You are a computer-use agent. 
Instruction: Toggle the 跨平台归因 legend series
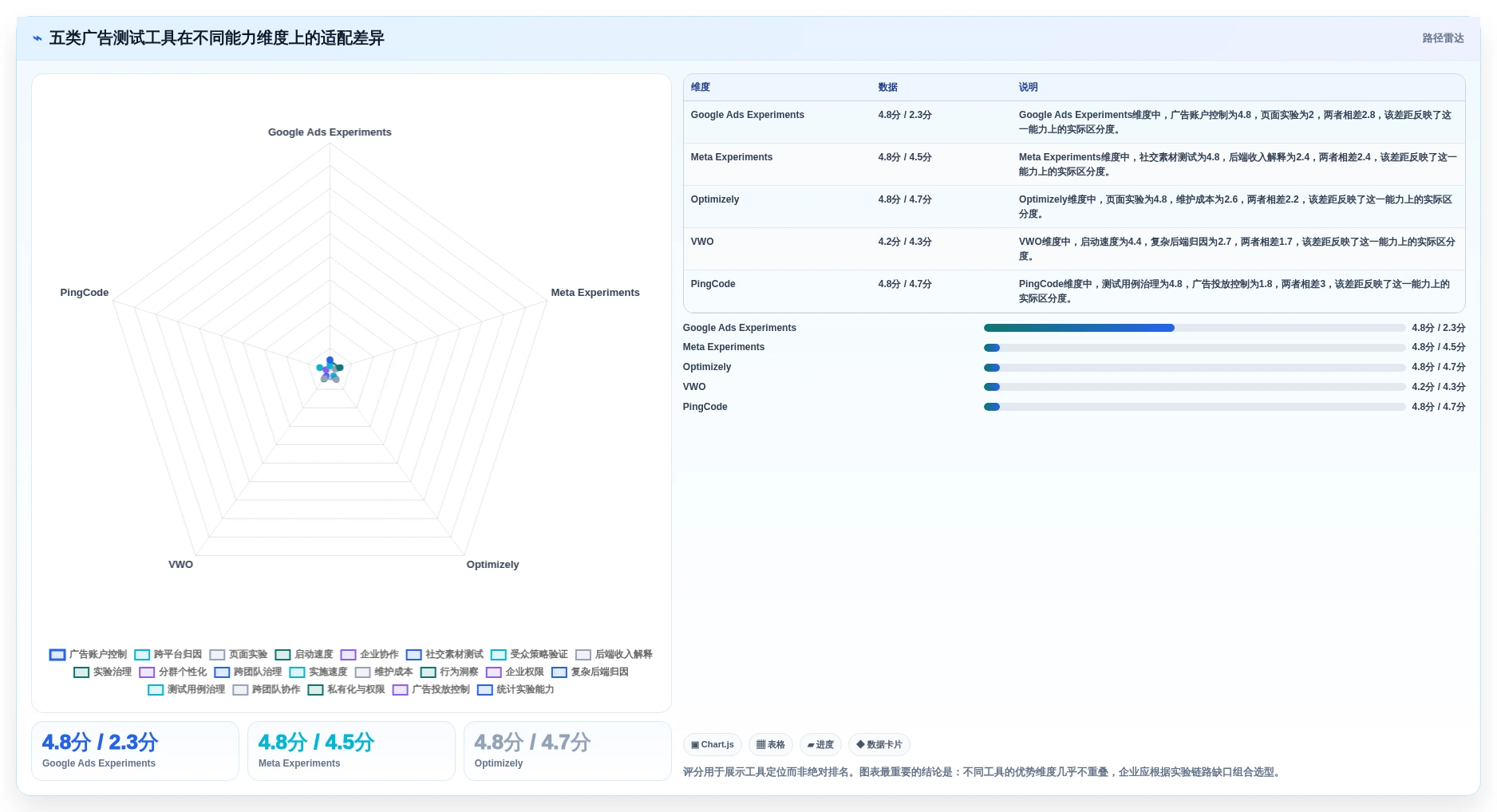(168, 654)
